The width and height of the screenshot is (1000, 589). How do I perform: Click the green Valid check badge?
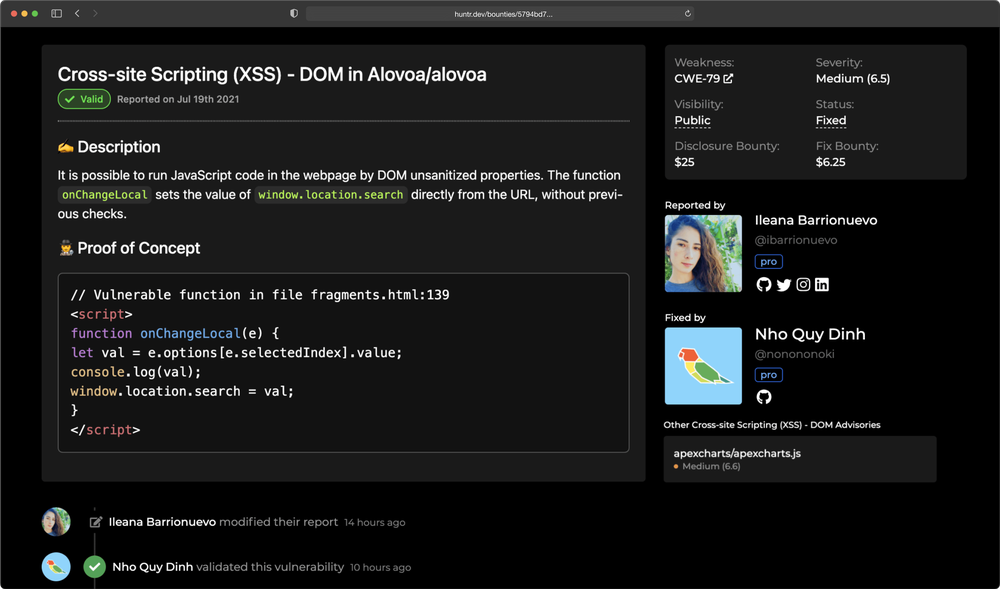83,99
